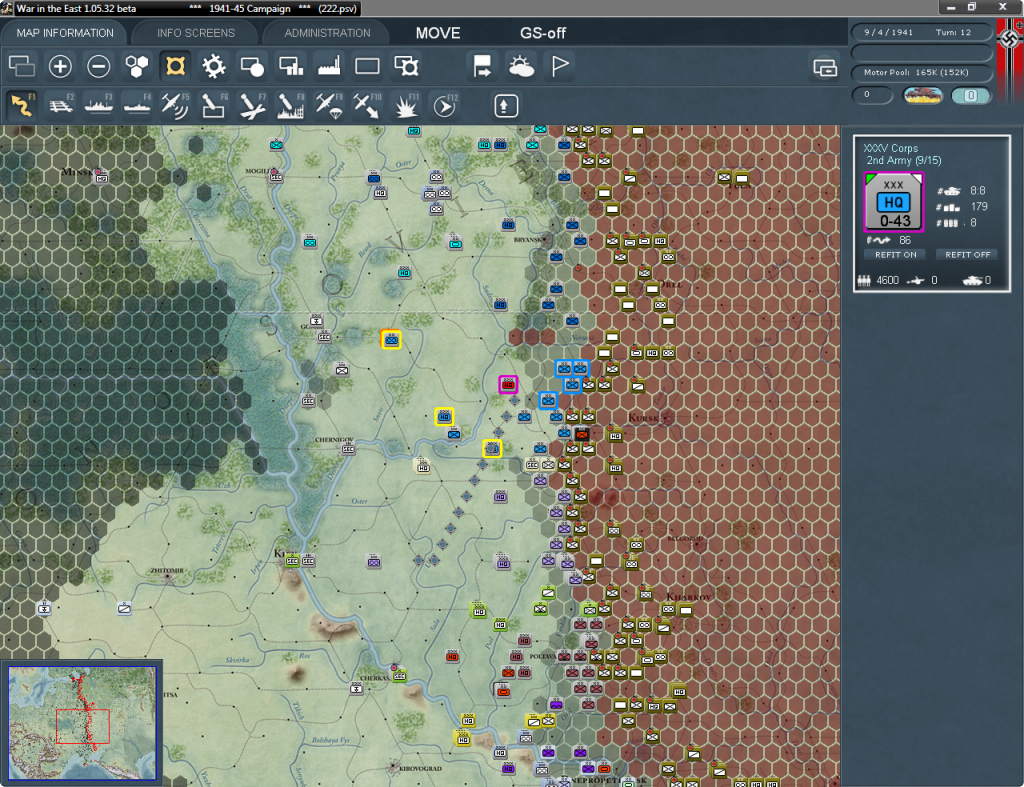Click the GS-off status label

point(543,33)
